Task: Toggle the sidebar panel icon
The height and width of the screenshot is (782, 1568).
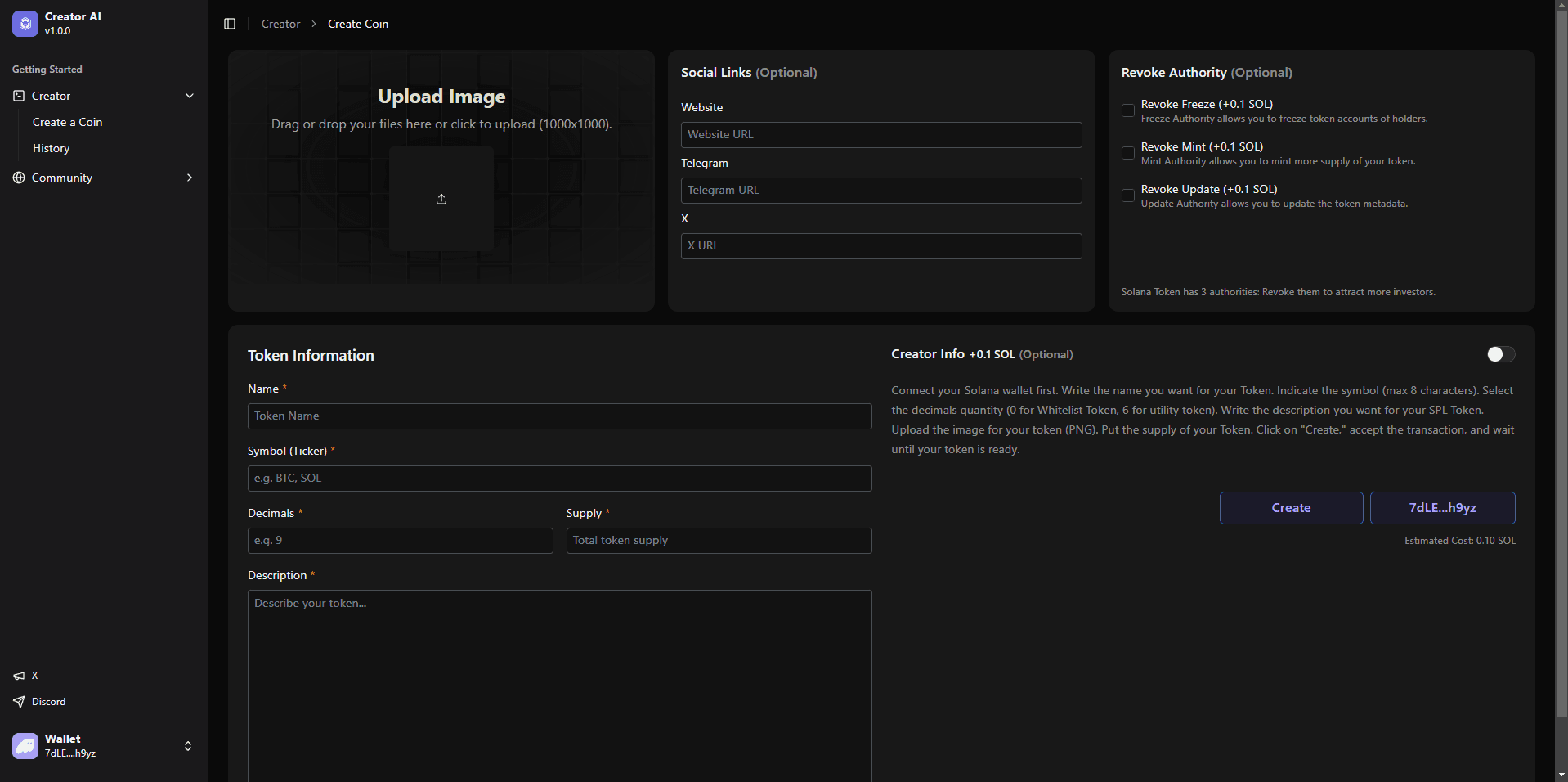Action: click(230, 24)
